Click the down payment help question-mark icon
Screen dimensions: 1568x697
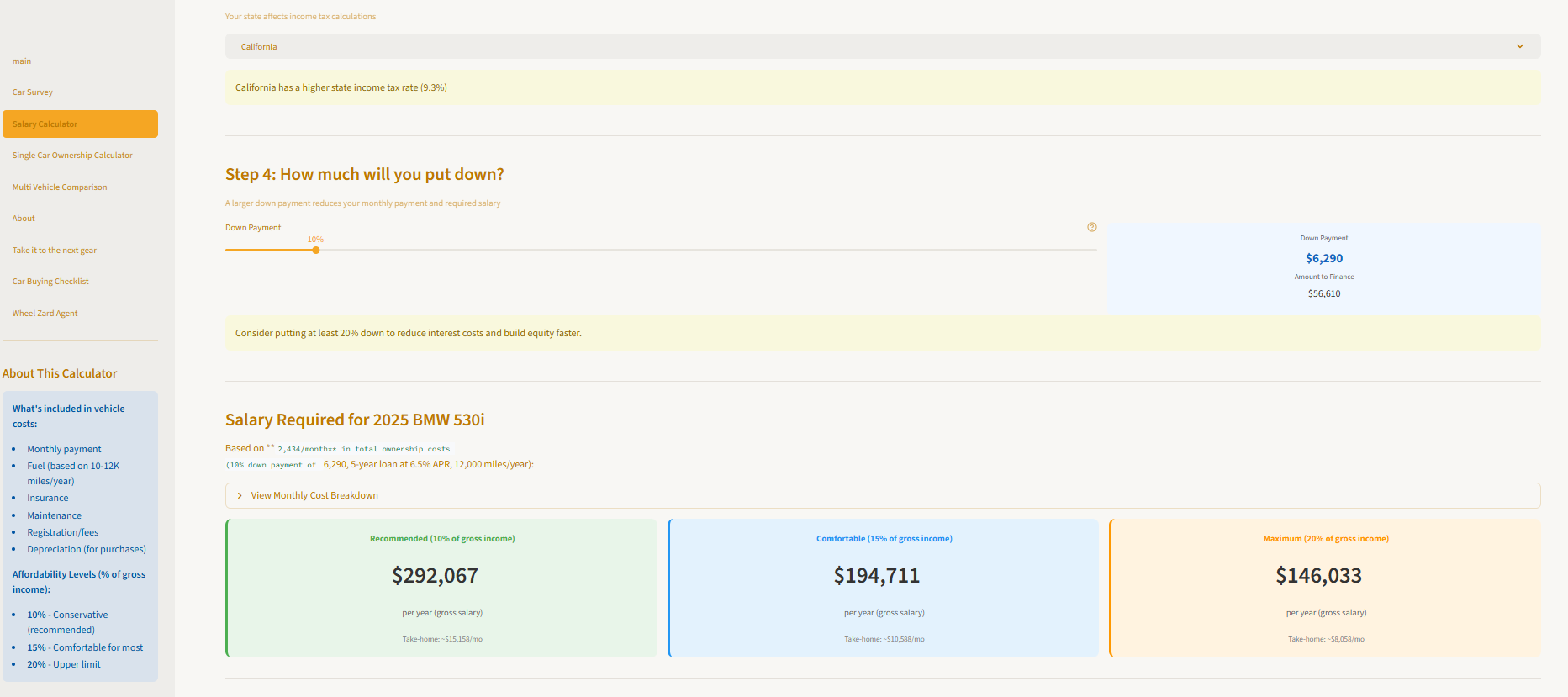(1091, 227)
